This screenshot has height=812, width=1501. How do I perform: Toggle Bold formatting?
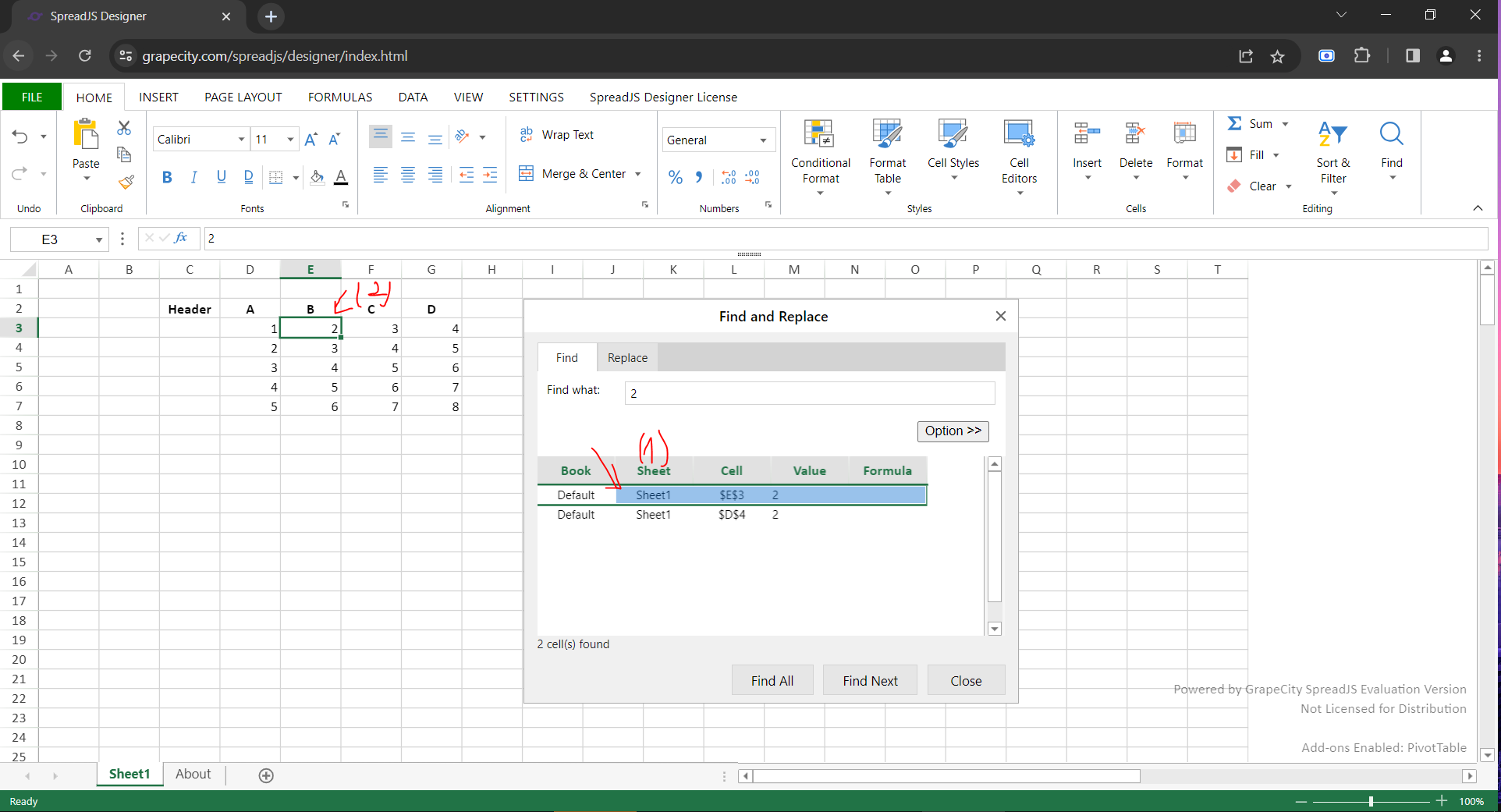(x=167, y=178)
